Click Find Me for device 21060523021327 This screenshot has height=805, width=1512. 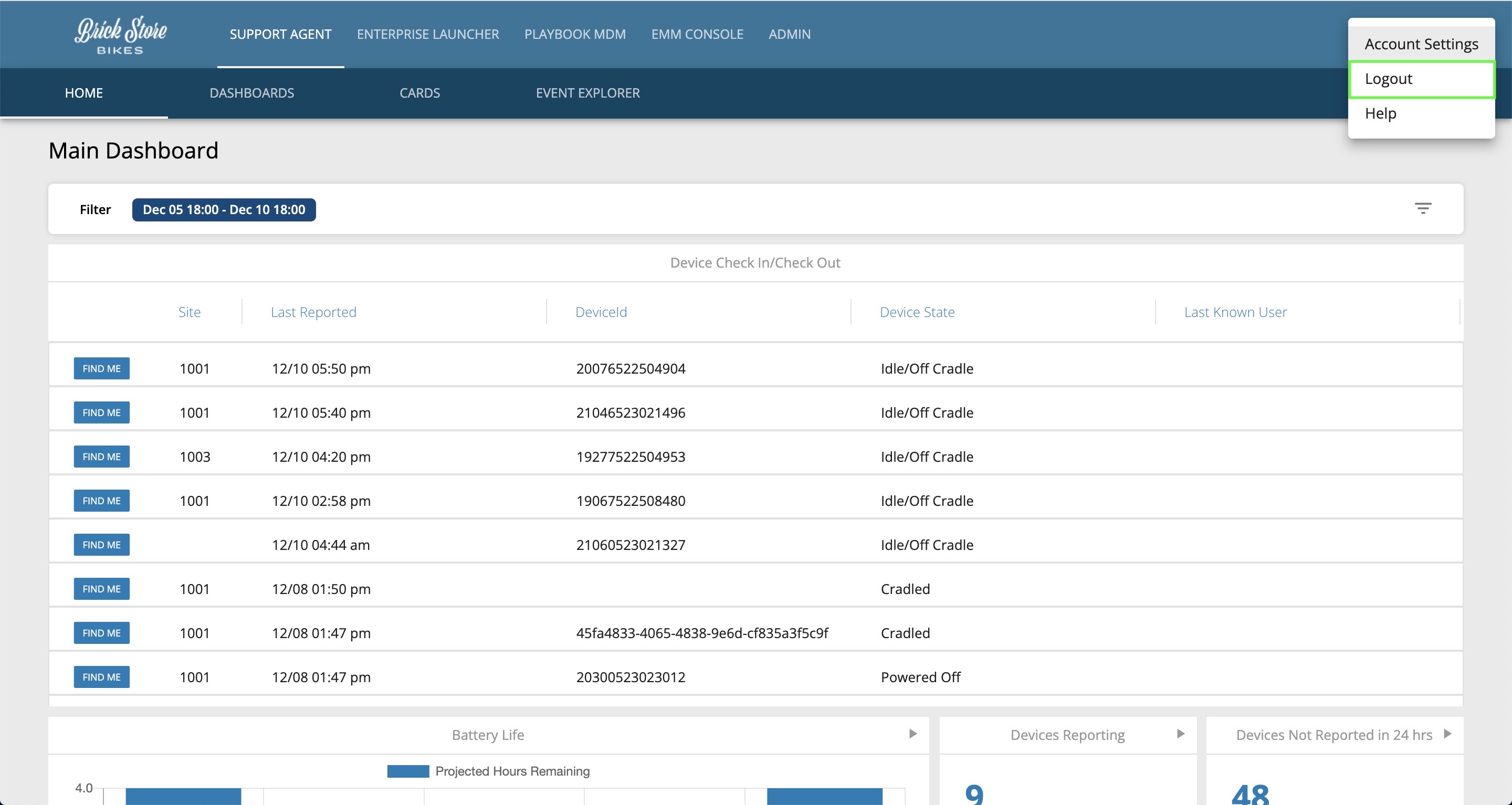coord(101,545)
